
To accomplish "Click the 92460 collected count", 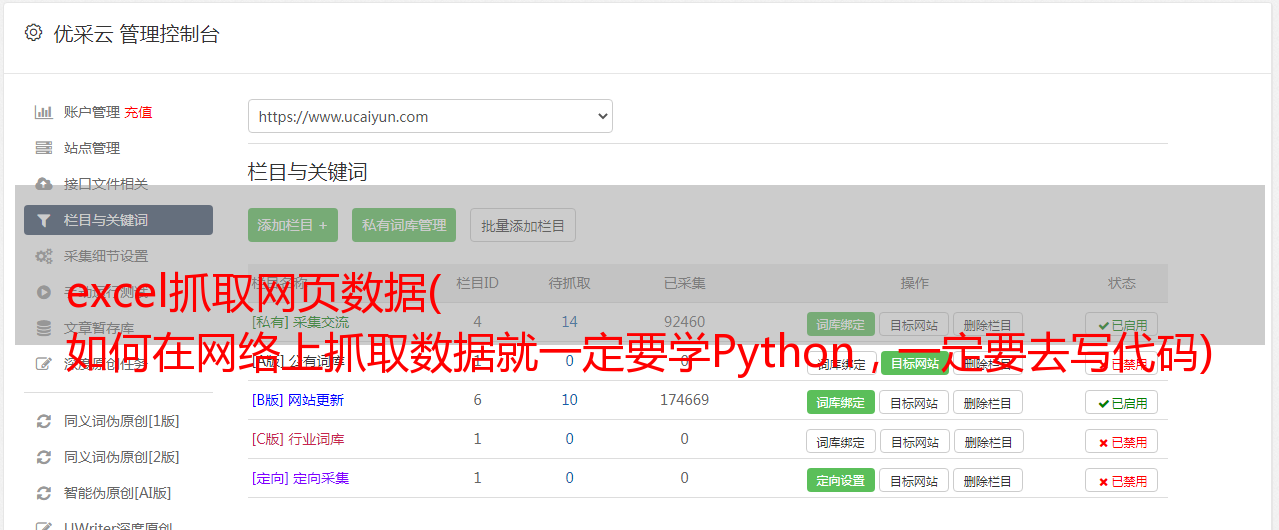I will click(684, 322).
